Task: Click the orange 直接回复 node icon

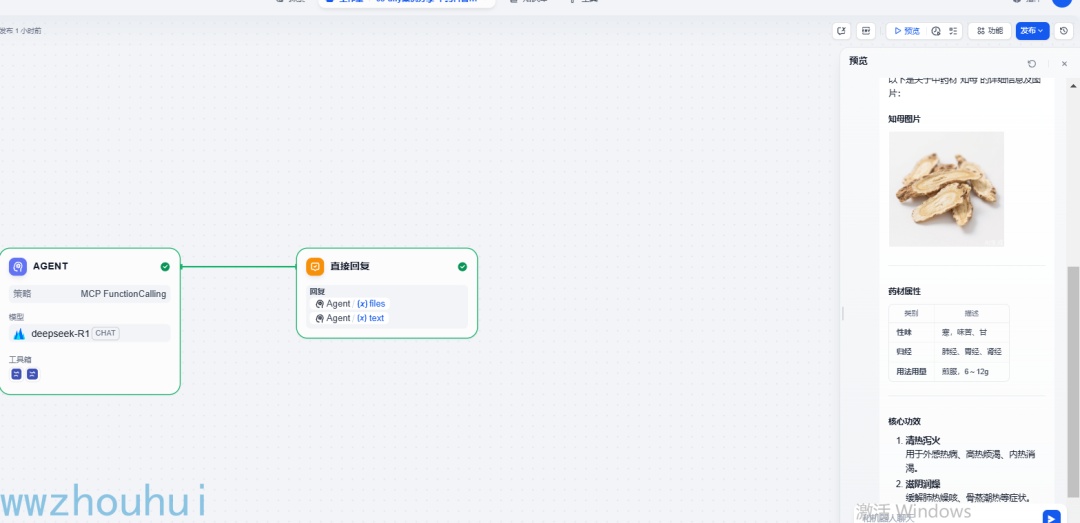Action: pos(315,267)
